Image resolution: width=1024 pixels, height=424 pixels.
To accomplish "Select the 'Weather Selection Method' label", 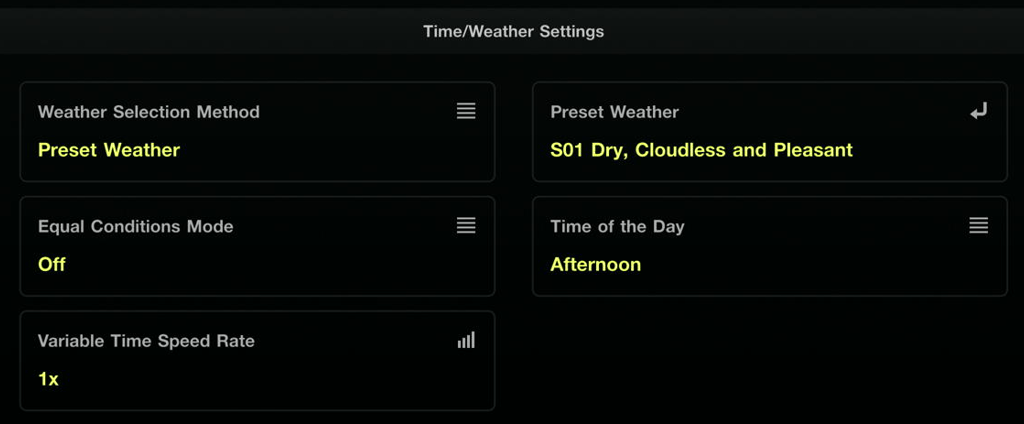I will point(148,112).
